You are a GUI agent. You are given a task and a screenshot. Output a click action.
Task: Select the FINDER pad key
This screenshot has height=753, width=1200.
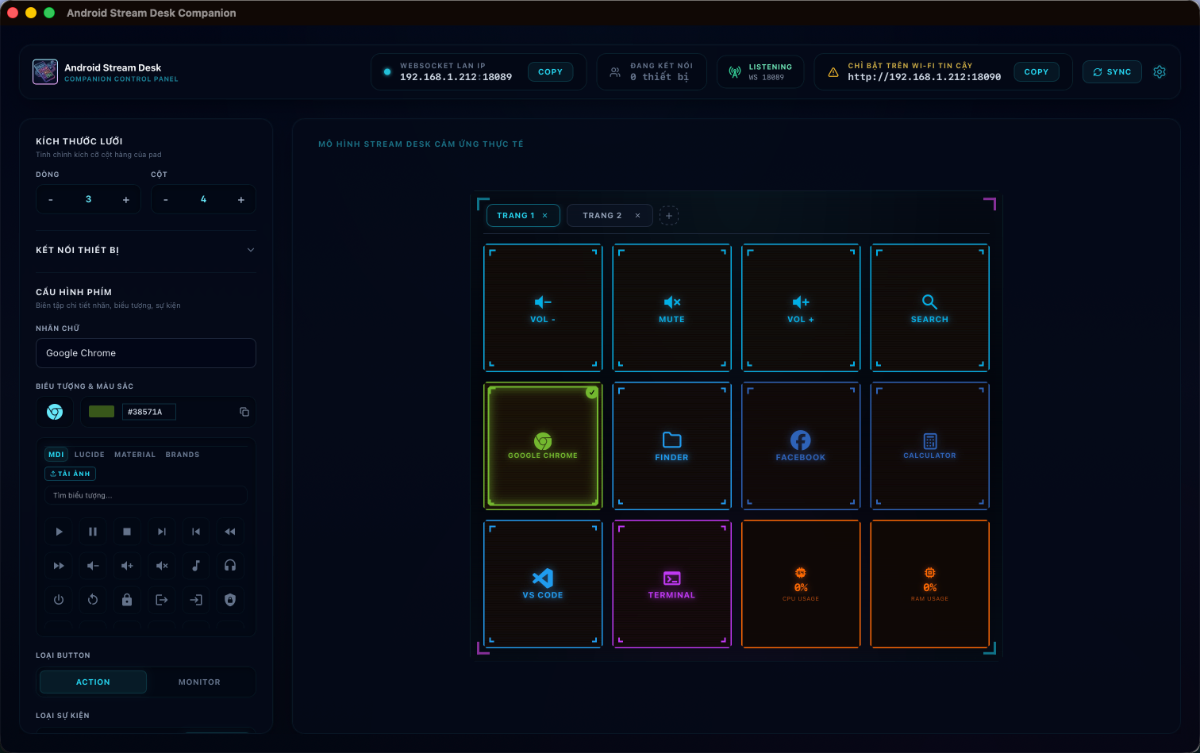coord(672,446)
